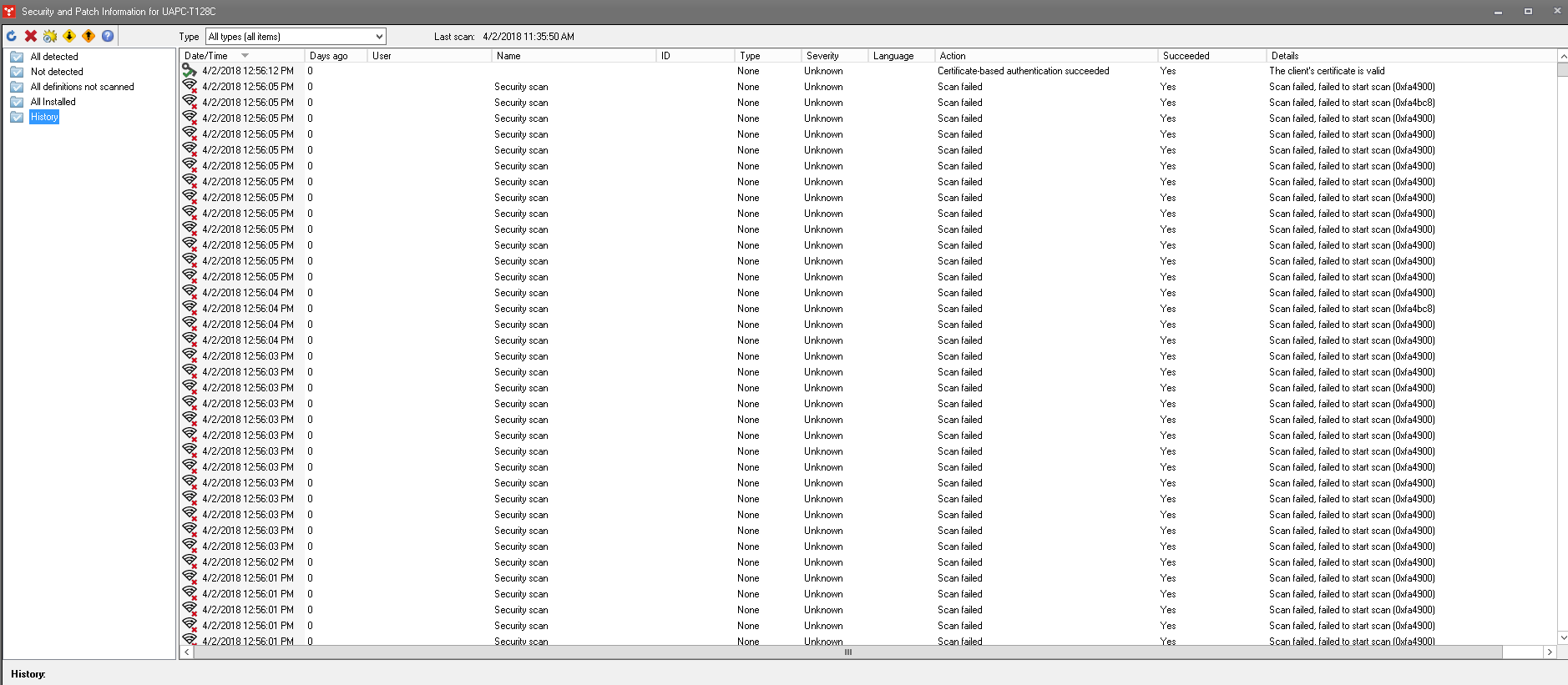1568x685 pixels.
Task: Select the Not detected folder
Action: pos(57,72)
